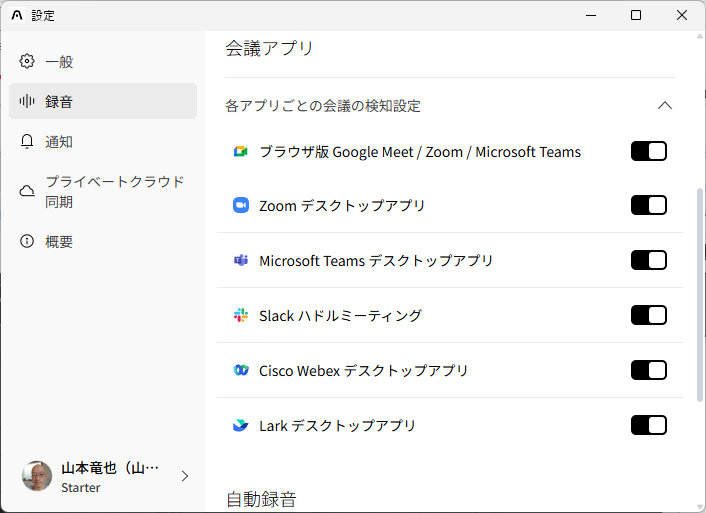The height and width of the screenshot is (513, 706).
Task: Disable detection for browser Google Meet/Zoom/Teams
Action: [648, 151]
